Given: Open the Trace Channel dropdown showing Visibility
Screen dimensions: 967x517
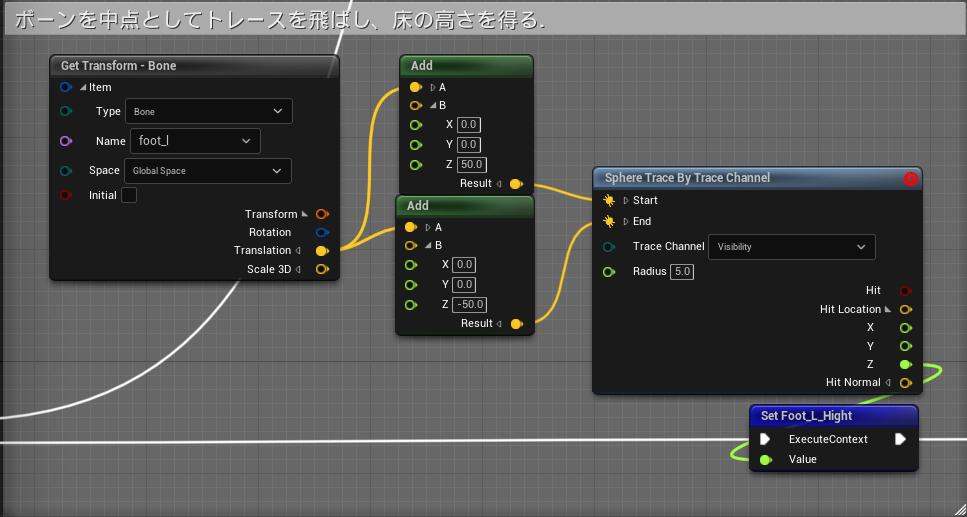Looking at the screenshot, I should coord(792,247).
